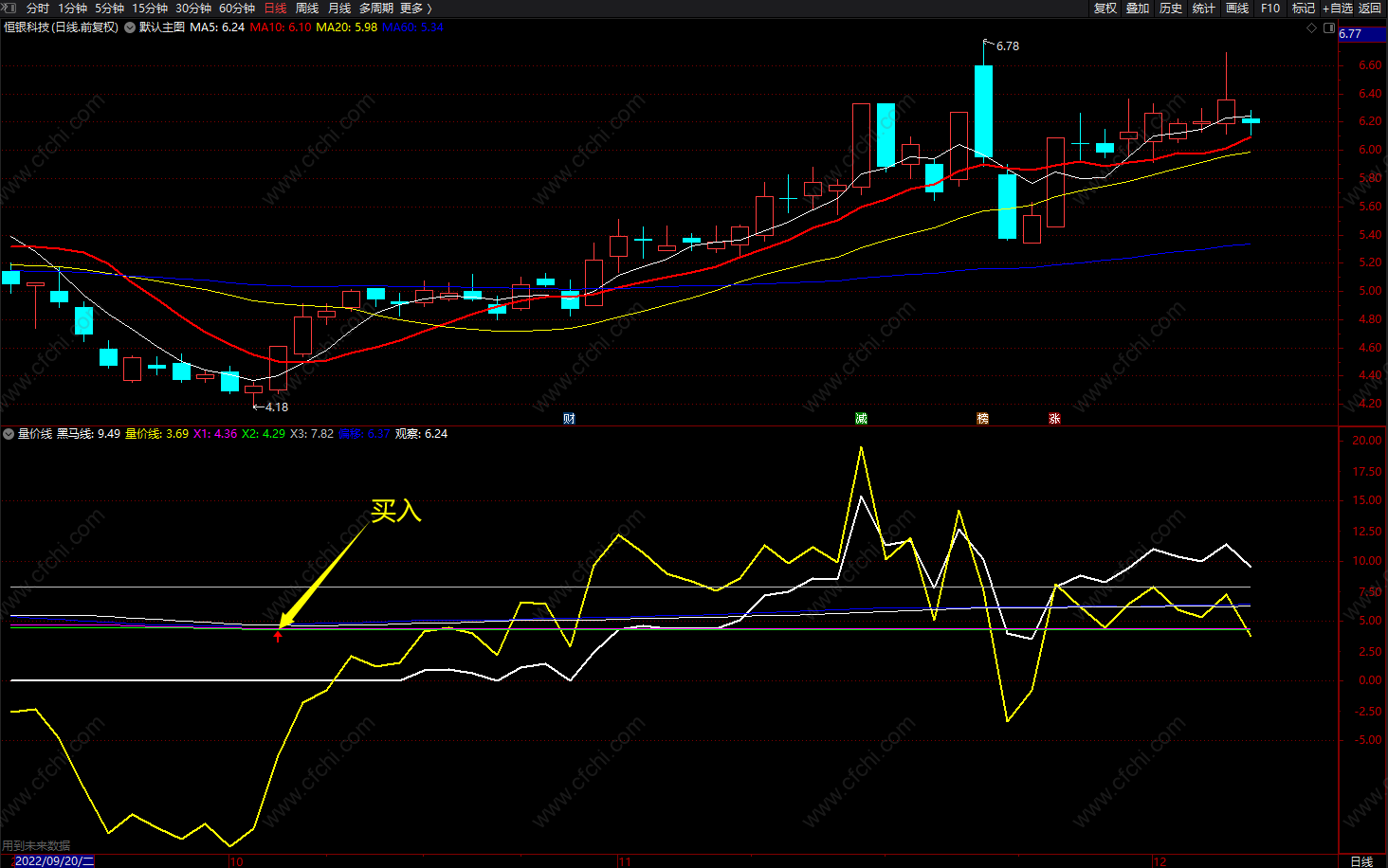
Task: Click the X1: 4.36 value
Action: (215, 434)
